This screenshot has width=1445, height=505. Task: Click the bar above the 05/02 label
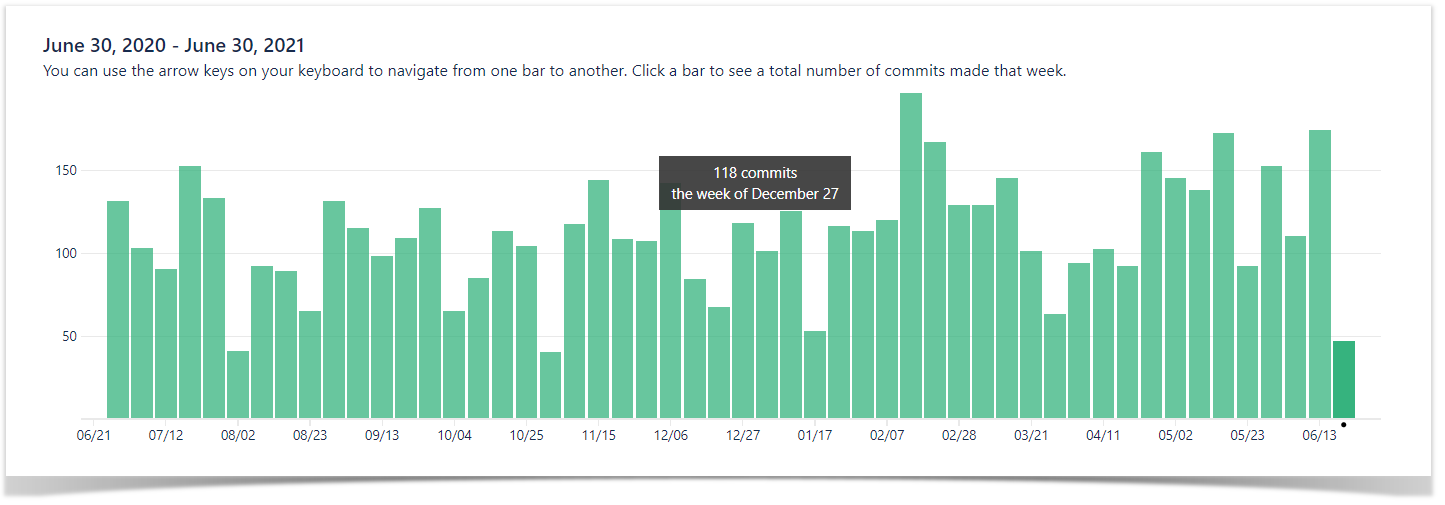[x=1175, y=298]
